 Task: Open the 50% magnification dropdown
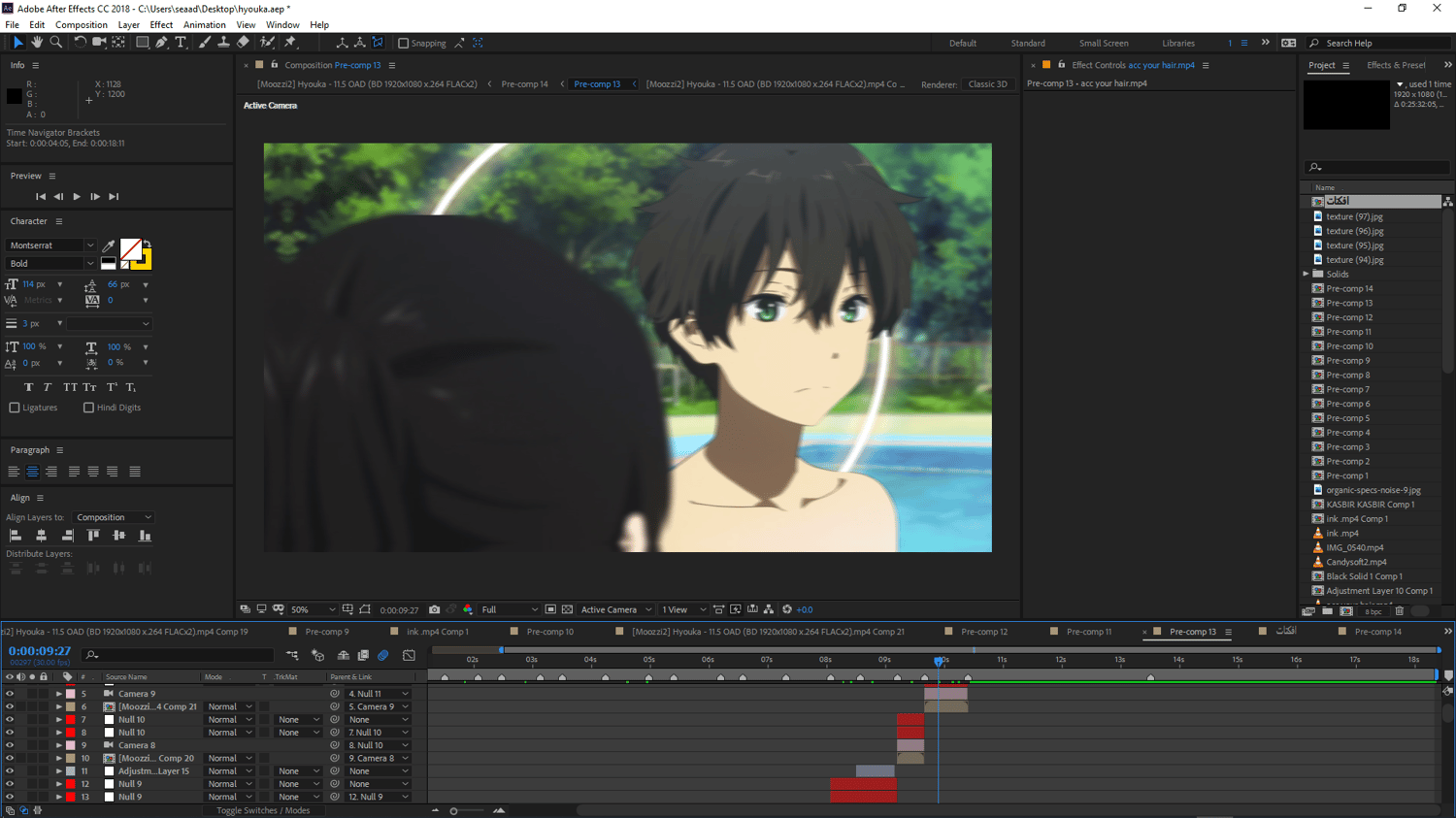point(313,610)
